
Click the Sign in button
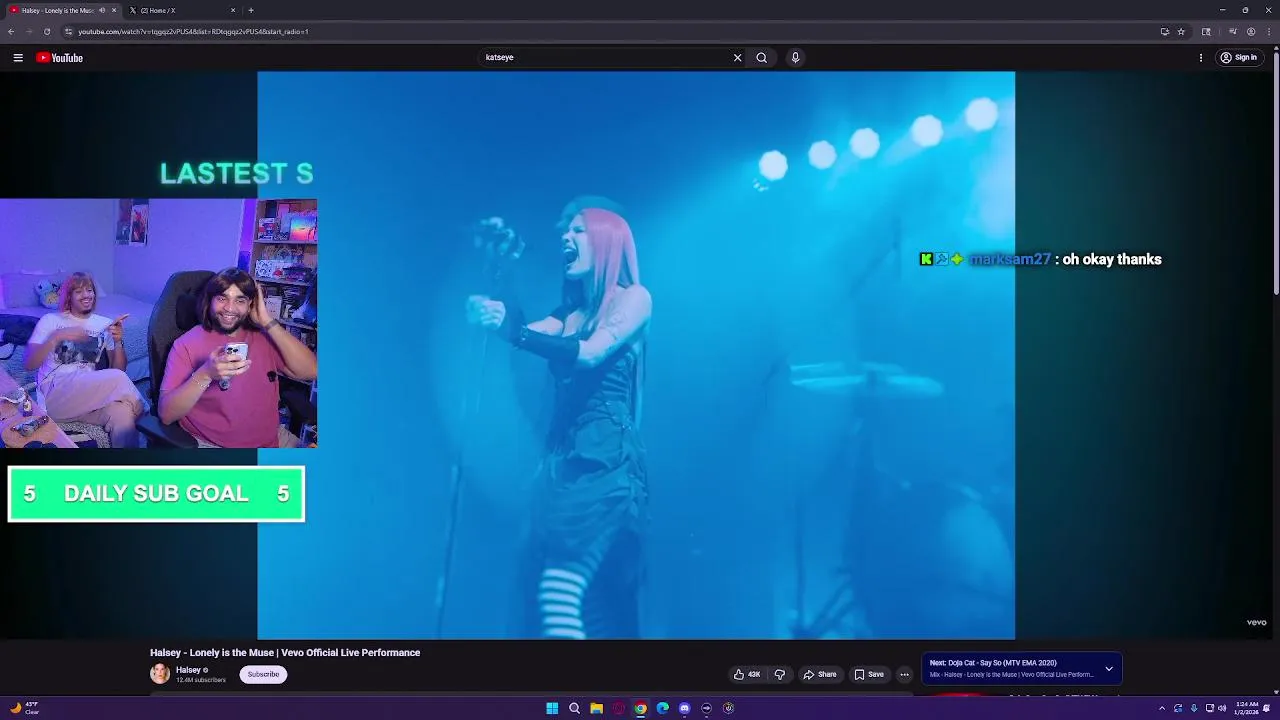[x=1238, y=58]
